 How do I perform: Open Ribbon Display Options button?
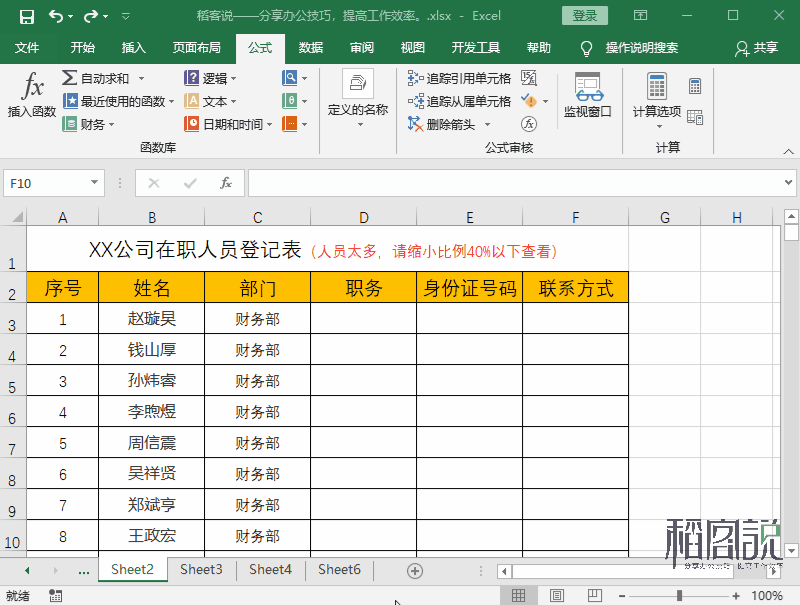(640, 16)
